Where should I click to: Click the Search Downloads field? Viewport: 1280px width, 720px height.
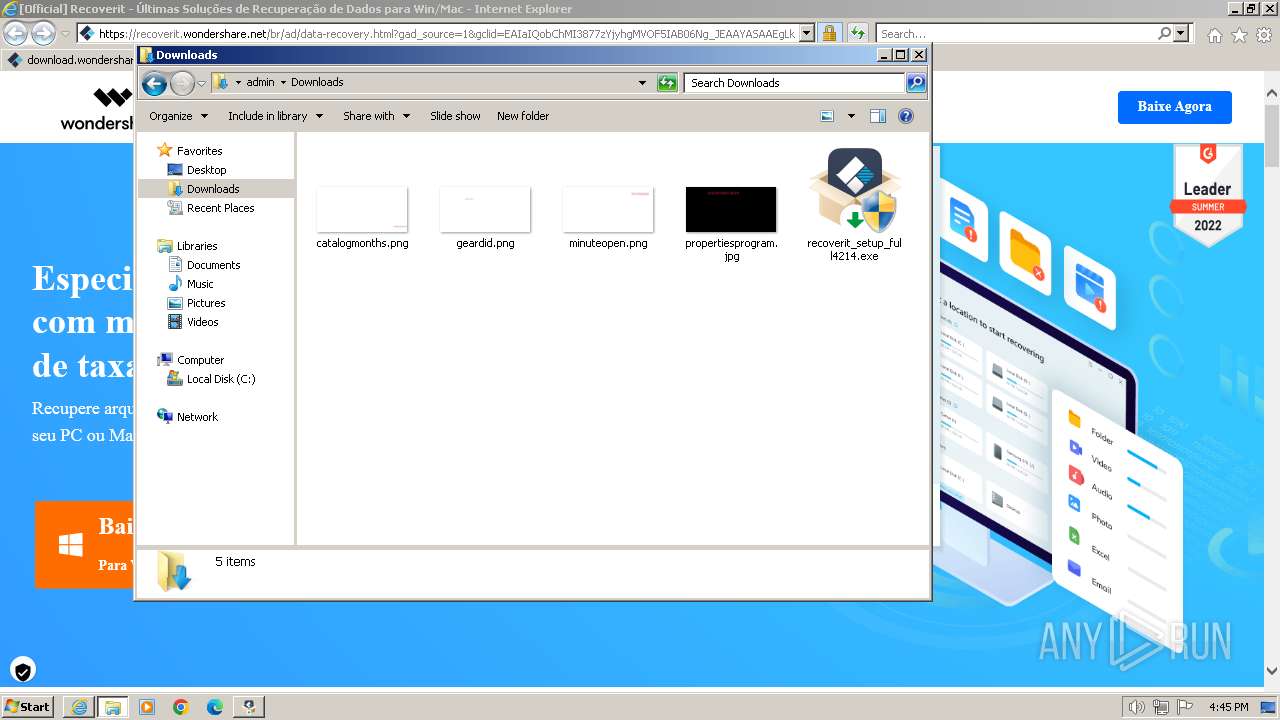(x=795, y=83)
